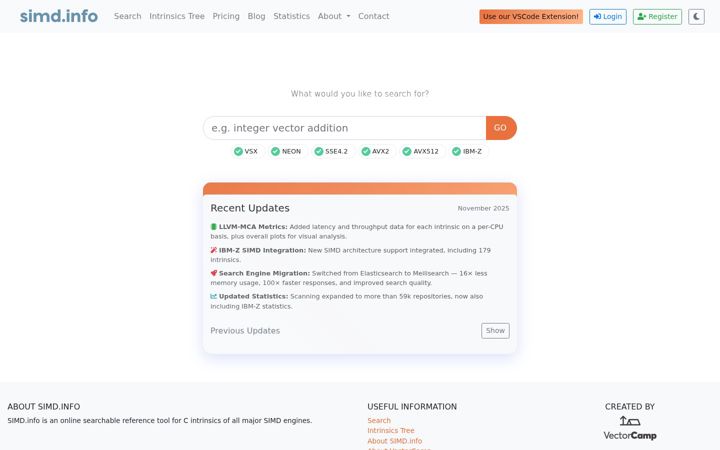Go to the Pricing page

point(226,16)
